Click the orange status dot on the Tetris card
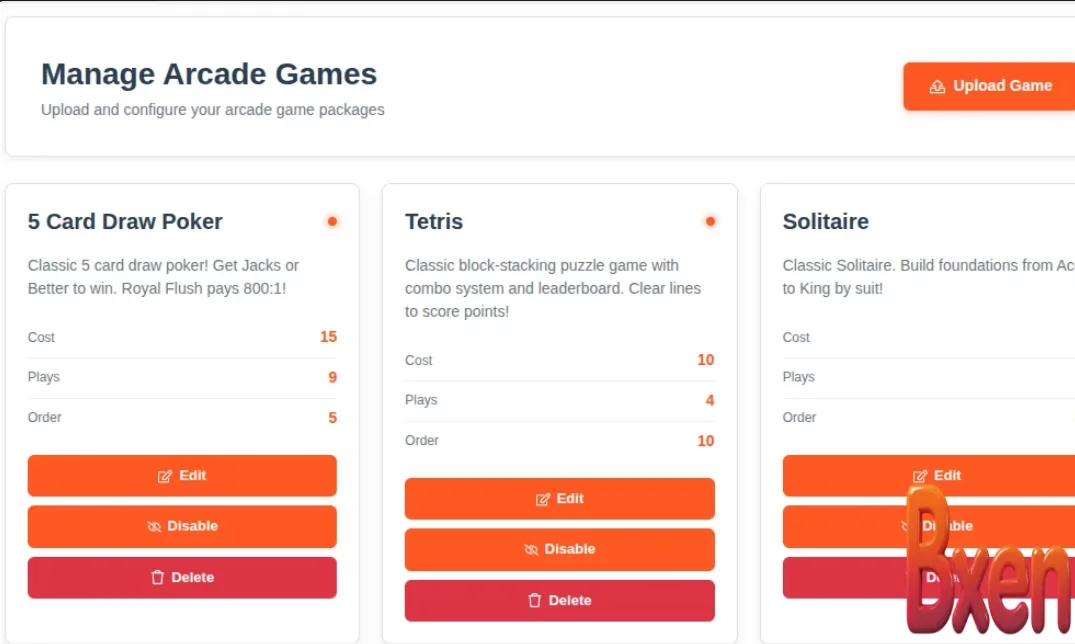This screenshot has height=644, width=1075. pyautogui.click(x=710, y=221)
